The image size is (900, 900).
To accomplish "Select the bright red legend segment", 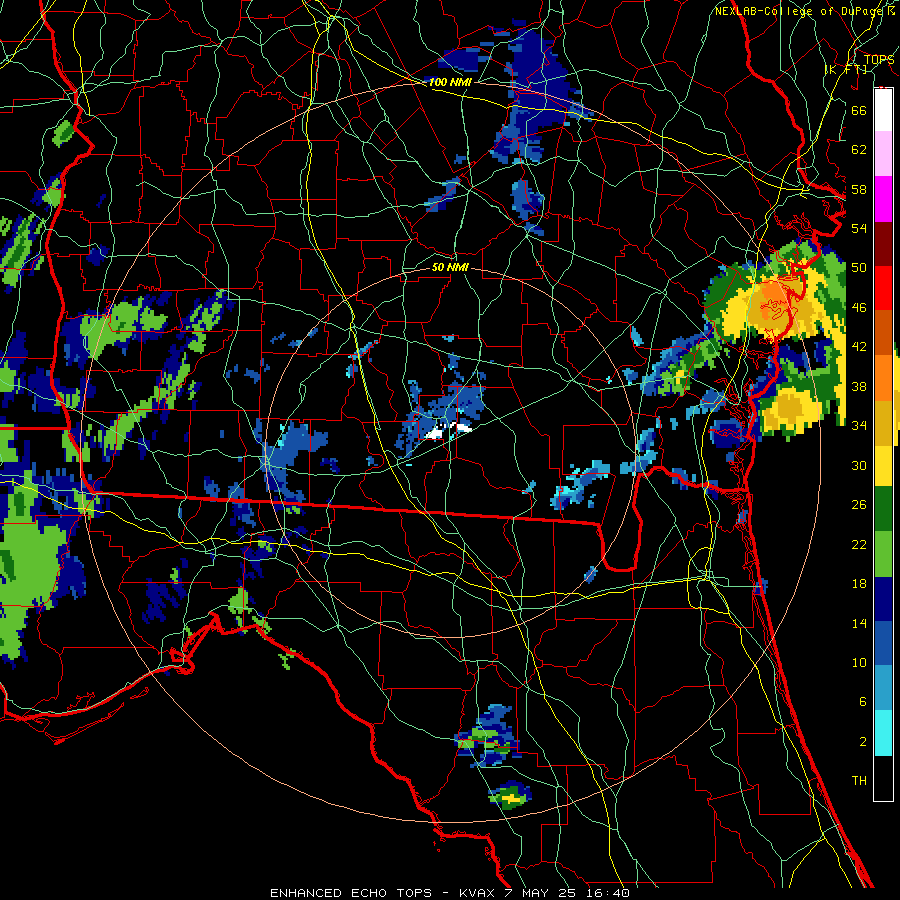I will (883, 288).
